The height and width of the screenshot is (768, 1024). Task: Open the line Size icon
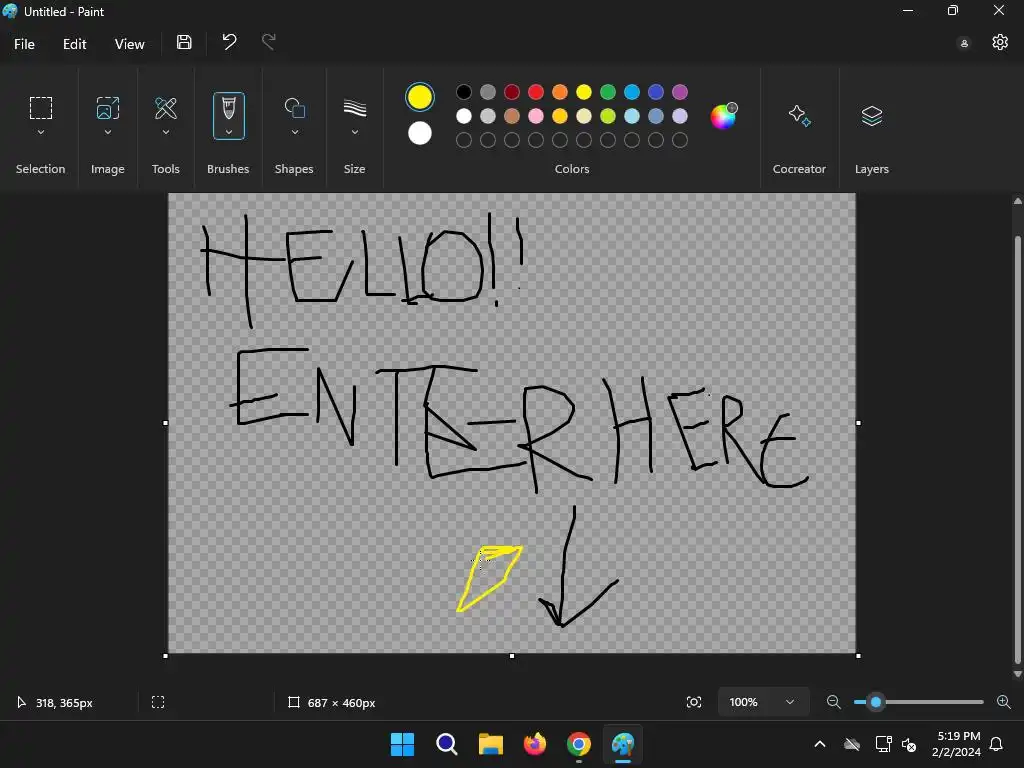(x=355, y=108)
